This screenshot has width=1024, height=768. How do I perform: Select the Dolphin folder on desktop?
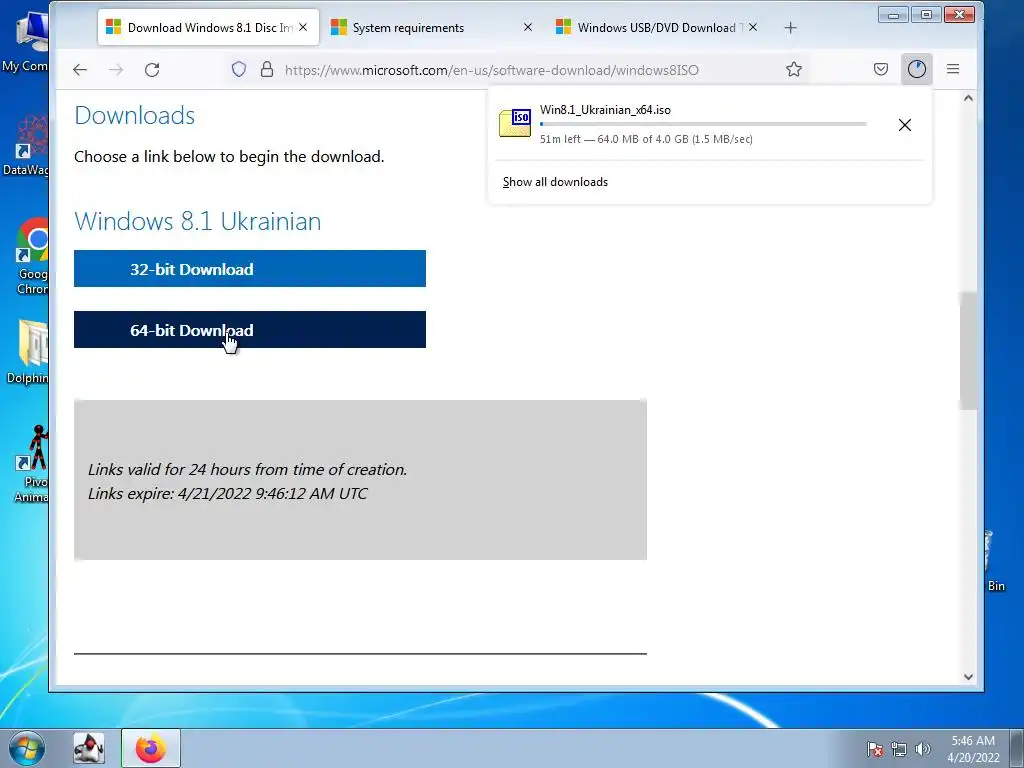(x=29, y=351)
